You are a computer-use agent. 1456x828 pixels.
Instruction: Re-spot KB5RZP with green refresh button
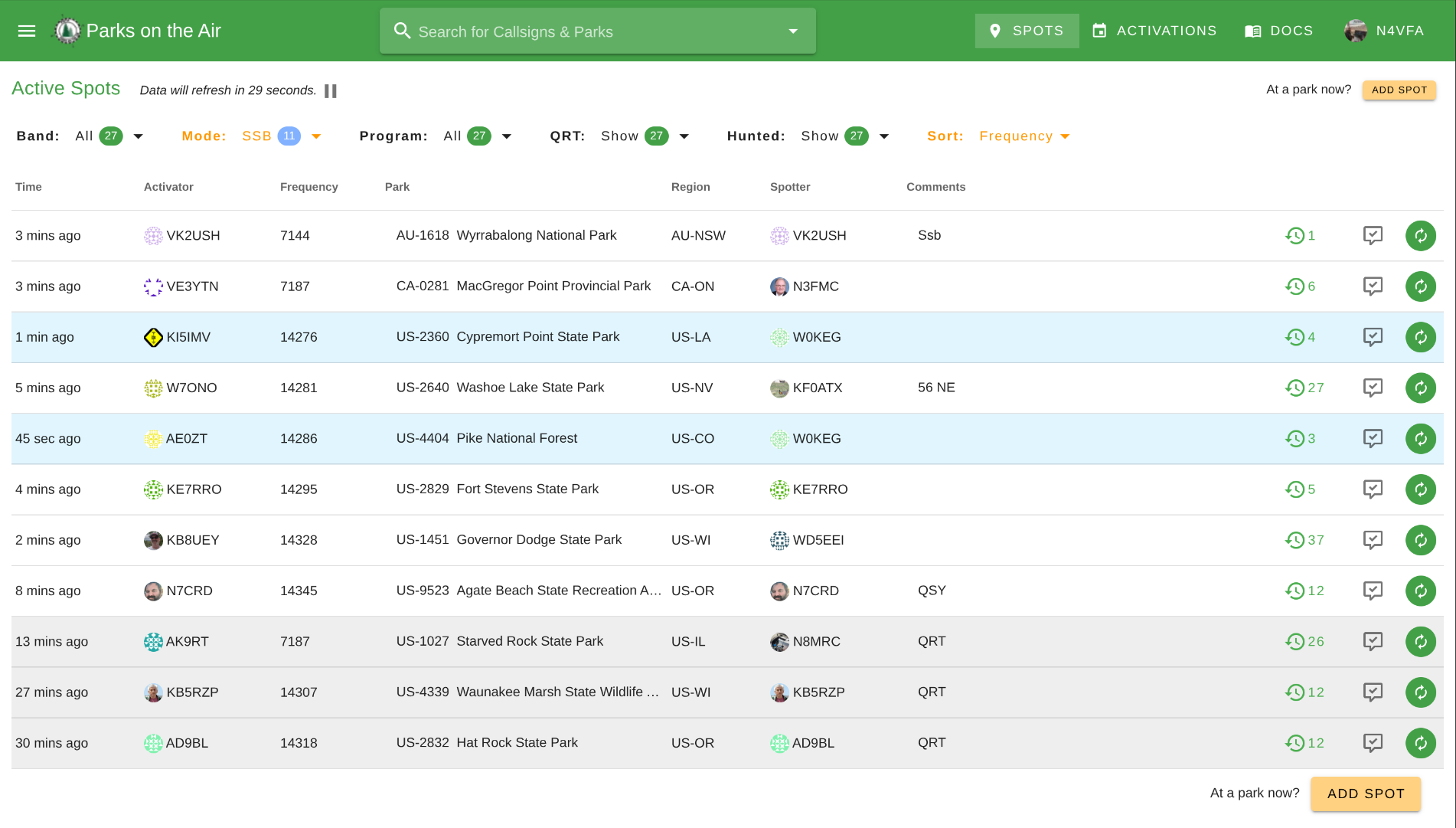coord(1420,692)
